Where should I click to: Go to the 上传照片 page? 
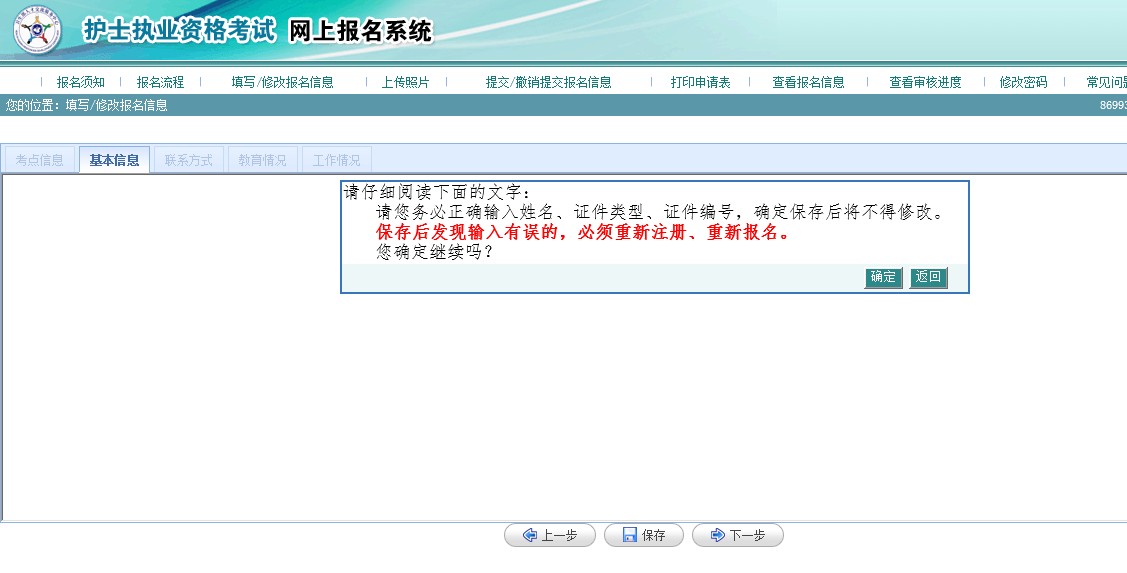tap(405, 82)
